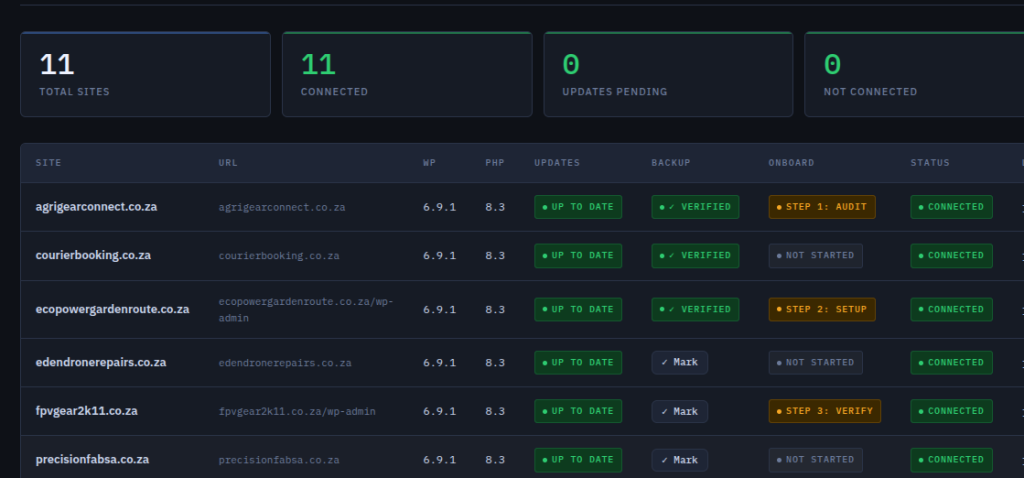Click Mark backup button for fpvgear2k11.co.za
1024x478 pixels.
pos(679,411)
